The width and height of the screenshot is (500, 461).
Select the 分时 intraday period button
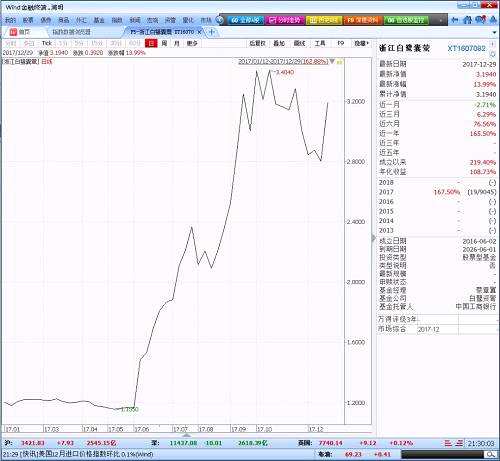point(10,43)
